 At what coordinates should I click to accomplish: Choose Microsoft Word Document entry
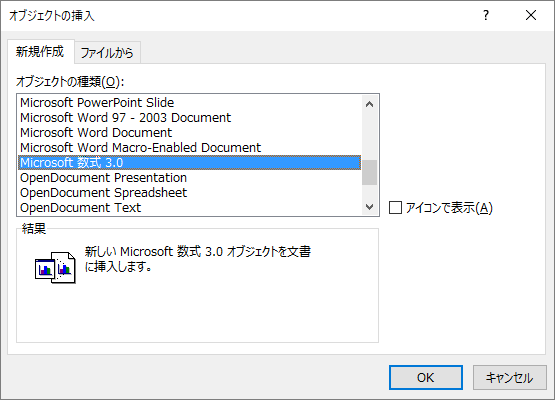190,132
